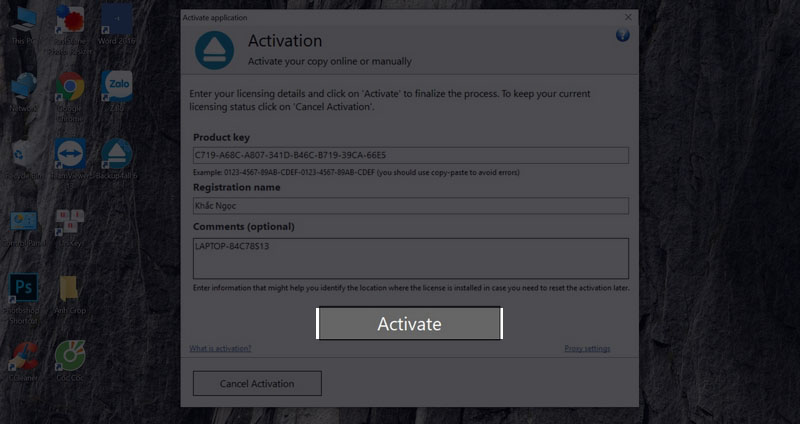Click the blue help icon in Activation dialog
800x424 pixels.
(622, 35)
